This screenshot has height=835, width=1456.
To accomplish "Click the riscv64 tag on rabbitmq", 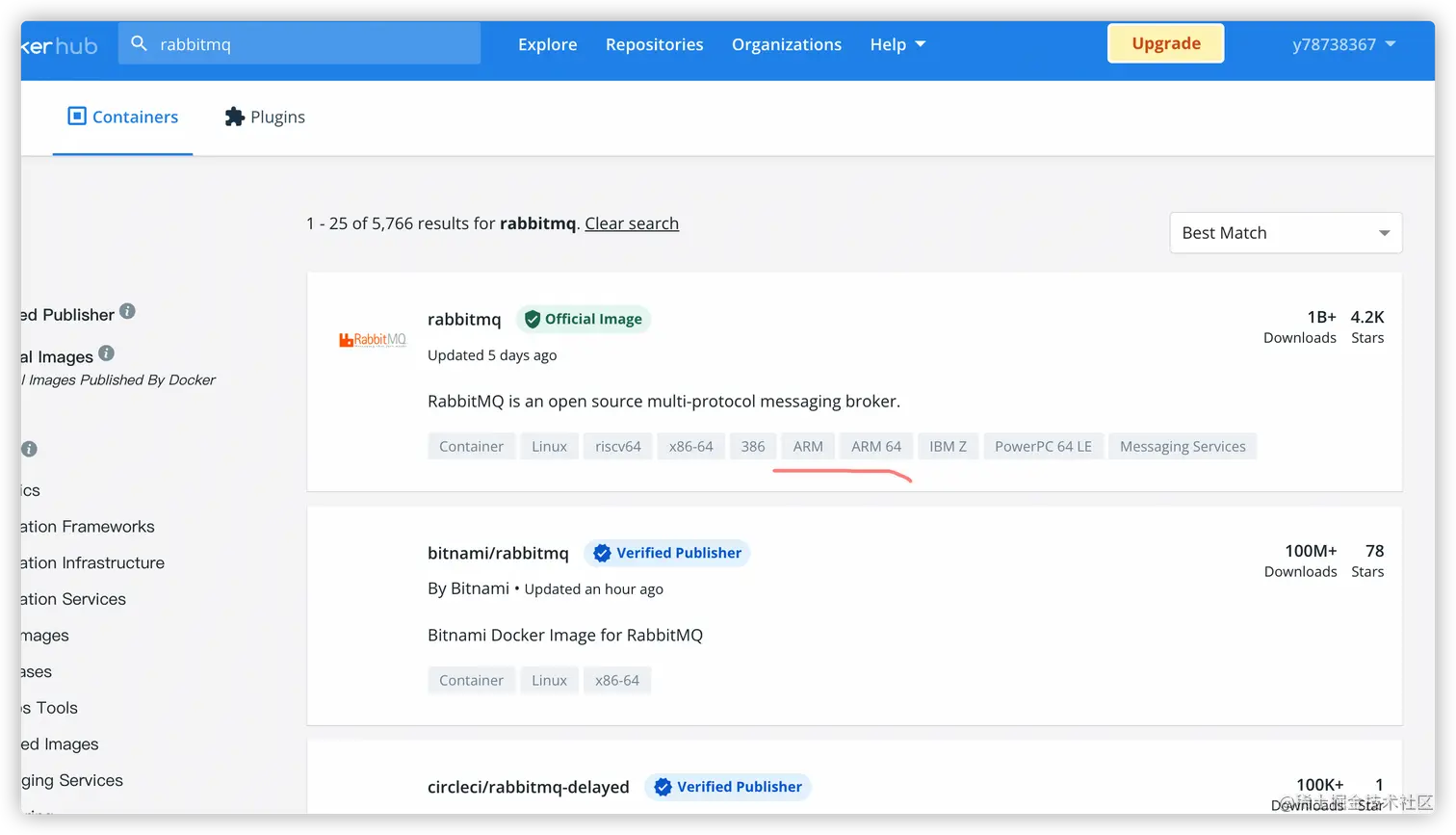I will pos(618,446).
